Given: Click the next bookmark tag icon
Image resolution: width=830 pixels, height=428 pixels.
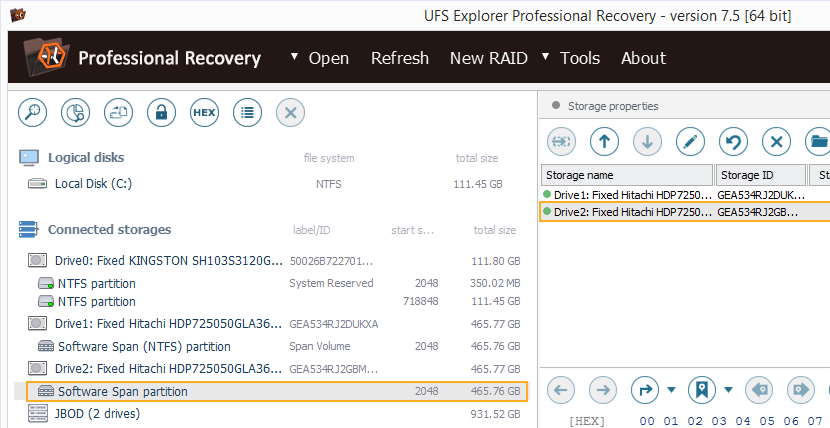Looking at the screenshot, I should tap(801, 390).
